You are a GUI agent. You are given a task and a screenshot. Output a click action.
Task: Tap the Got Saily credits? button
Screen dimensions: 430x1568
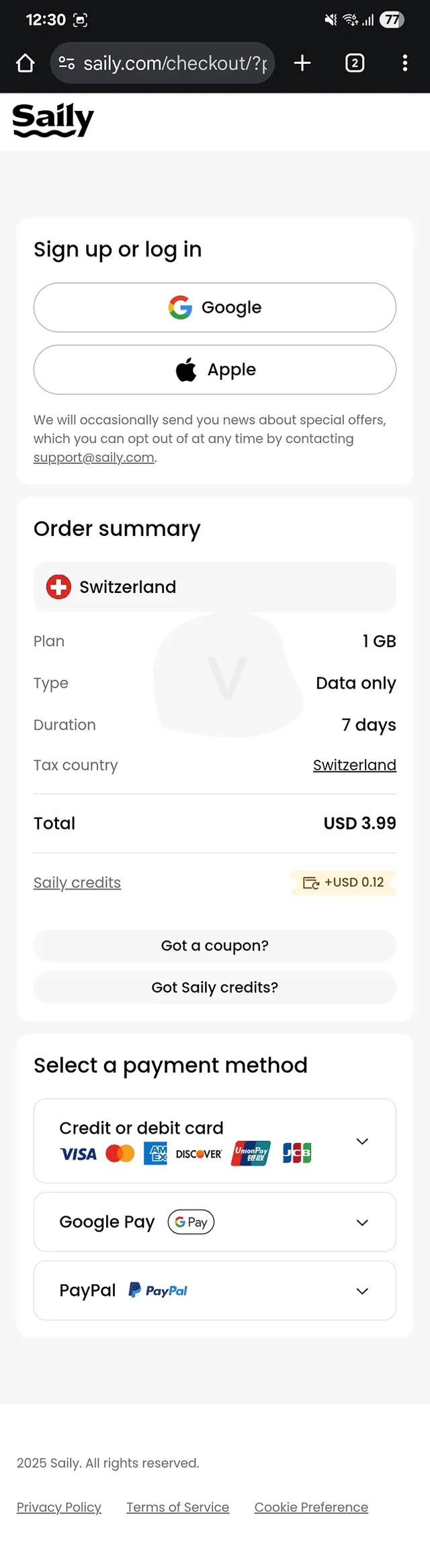[215, 987]
